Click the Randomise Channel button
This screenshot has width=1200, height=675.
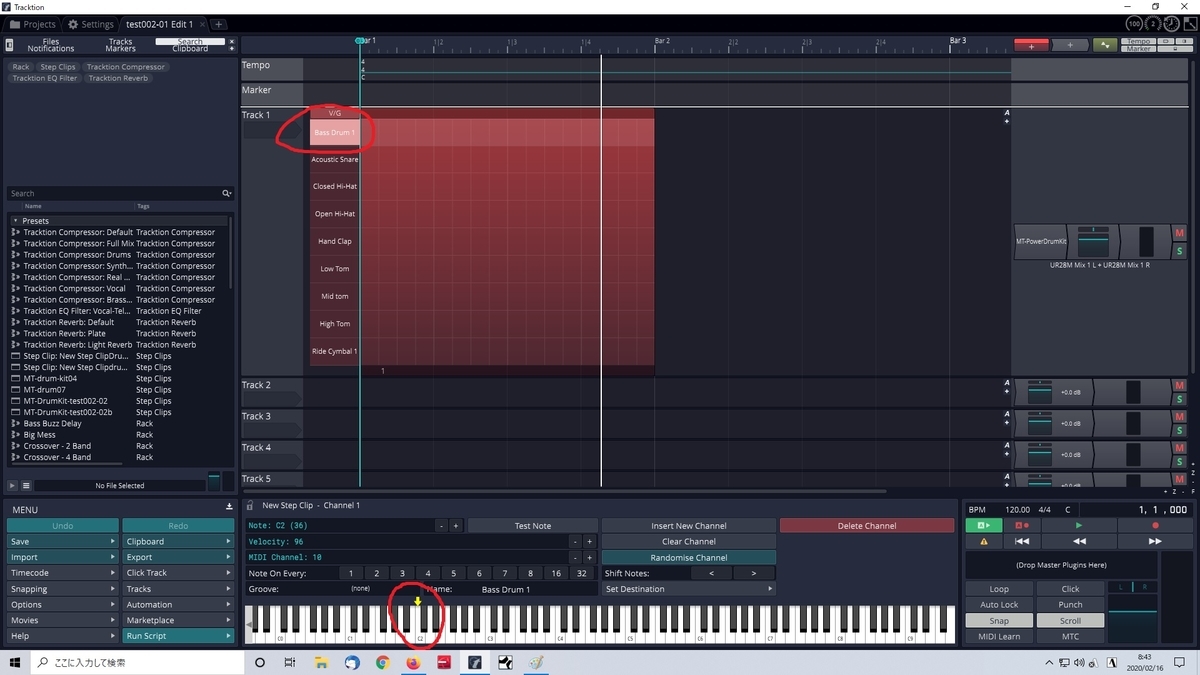(x=689, y=557)
